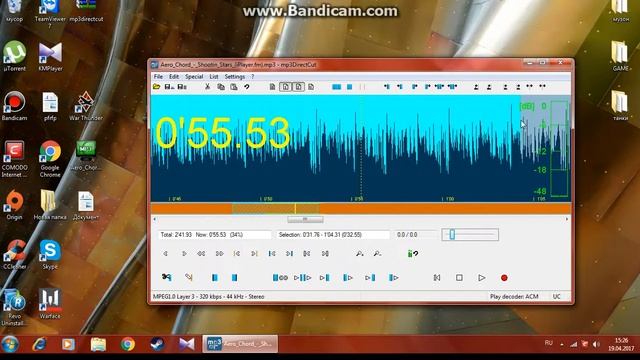Open Bandicam desktop icon
This screenshot has height=360, width=640.
click(14, 106)
